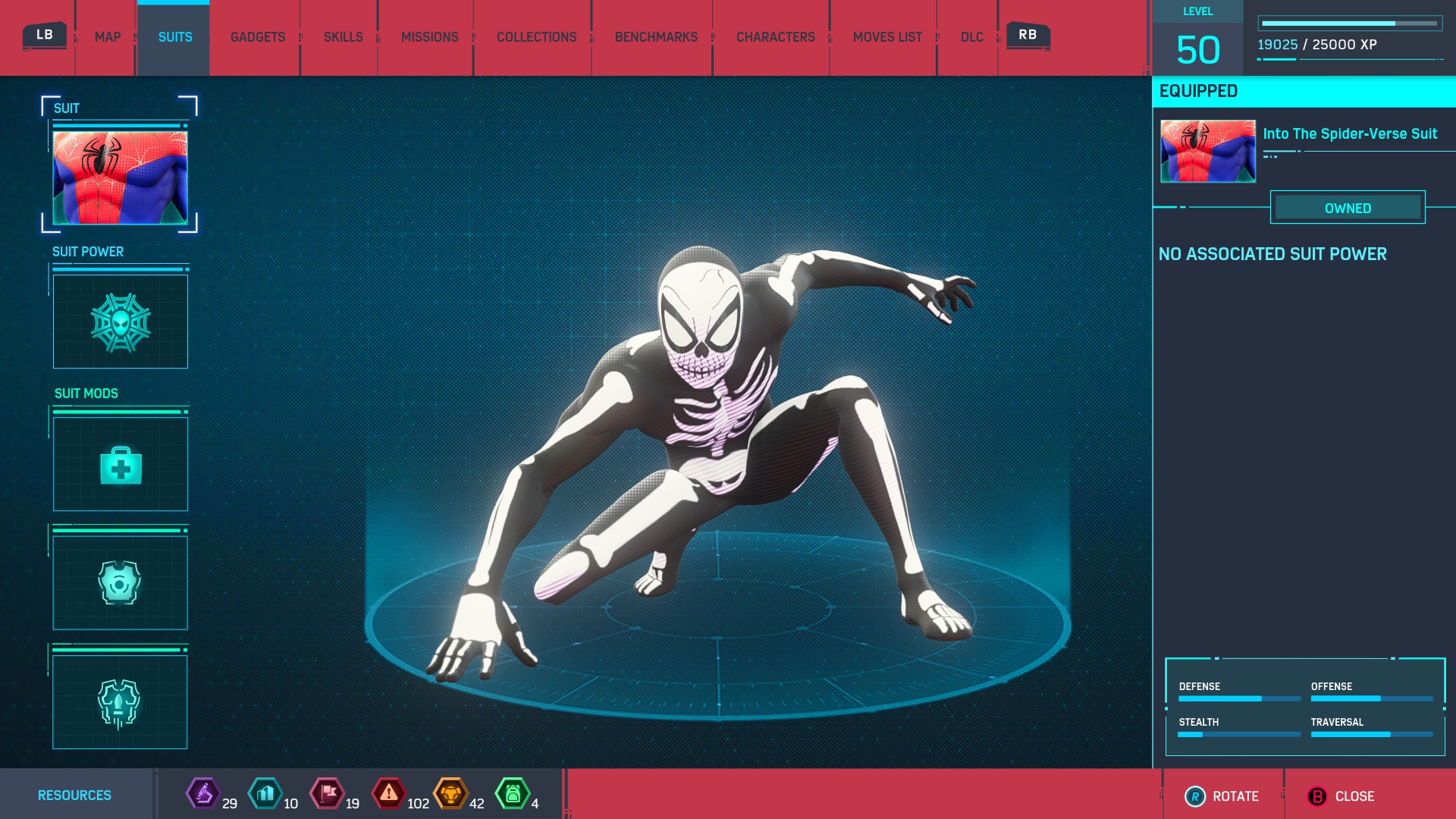Select the web-shaped Suit Power icon
Image resolution: width=1456 pixels, height=819 pixels.
121,322
